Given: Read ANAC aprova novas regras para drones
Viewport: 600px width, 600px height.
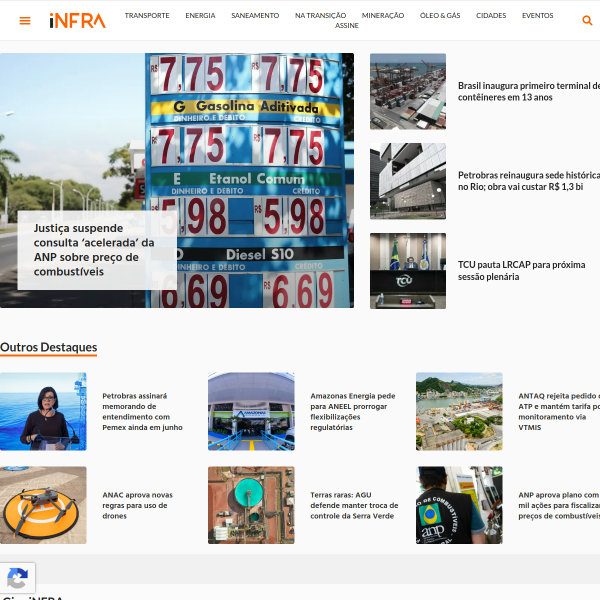Looking at the screenshot, I should 137,505.
